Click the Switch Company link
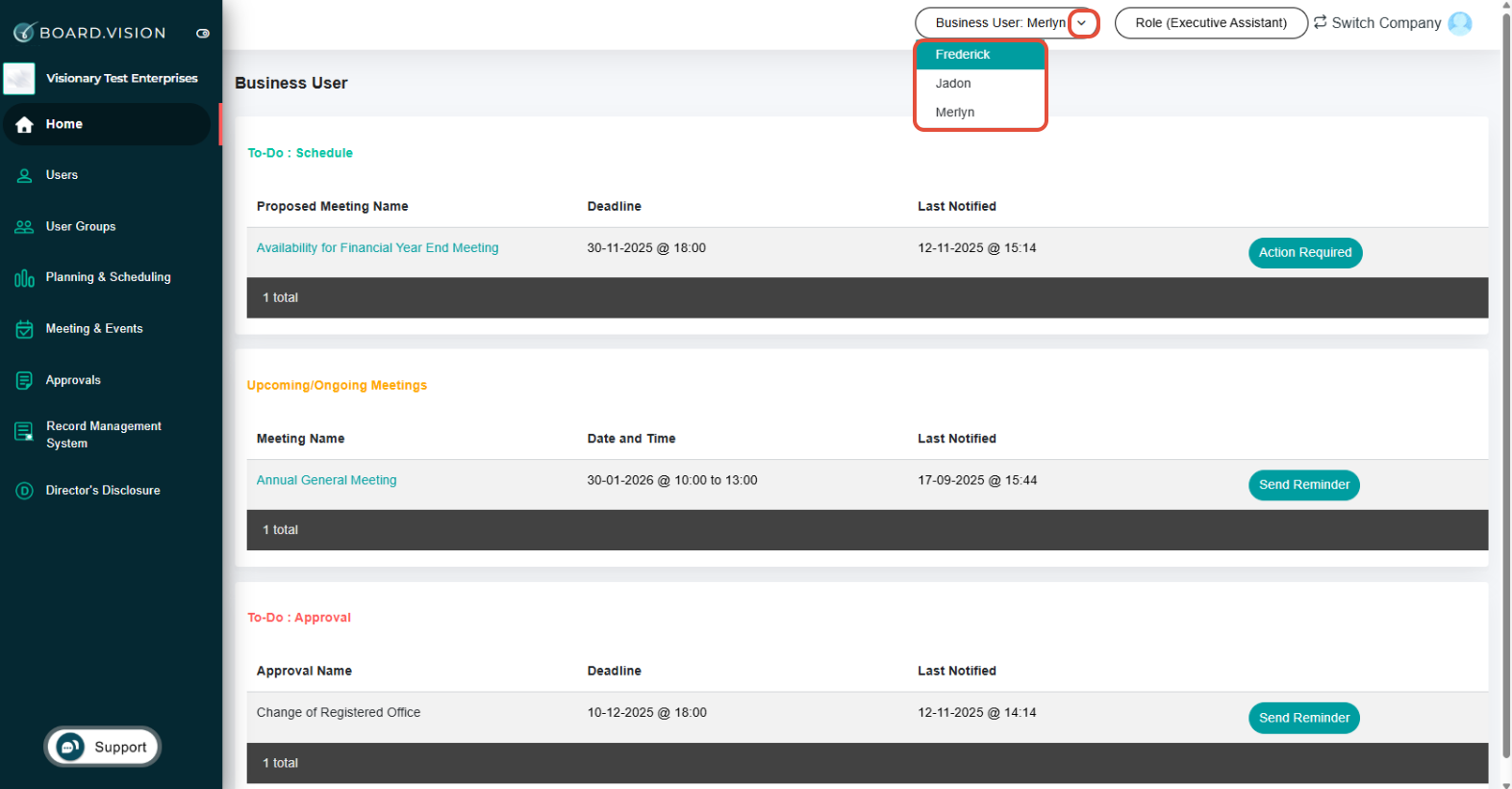Viewport: 1512px width, 789px height. (x=1386, y=23)
